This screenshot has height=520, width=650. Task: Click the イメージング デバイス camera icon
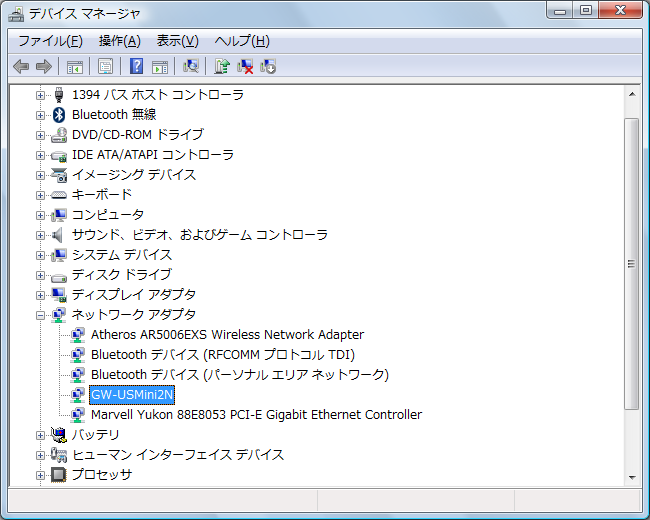point(59,175)
